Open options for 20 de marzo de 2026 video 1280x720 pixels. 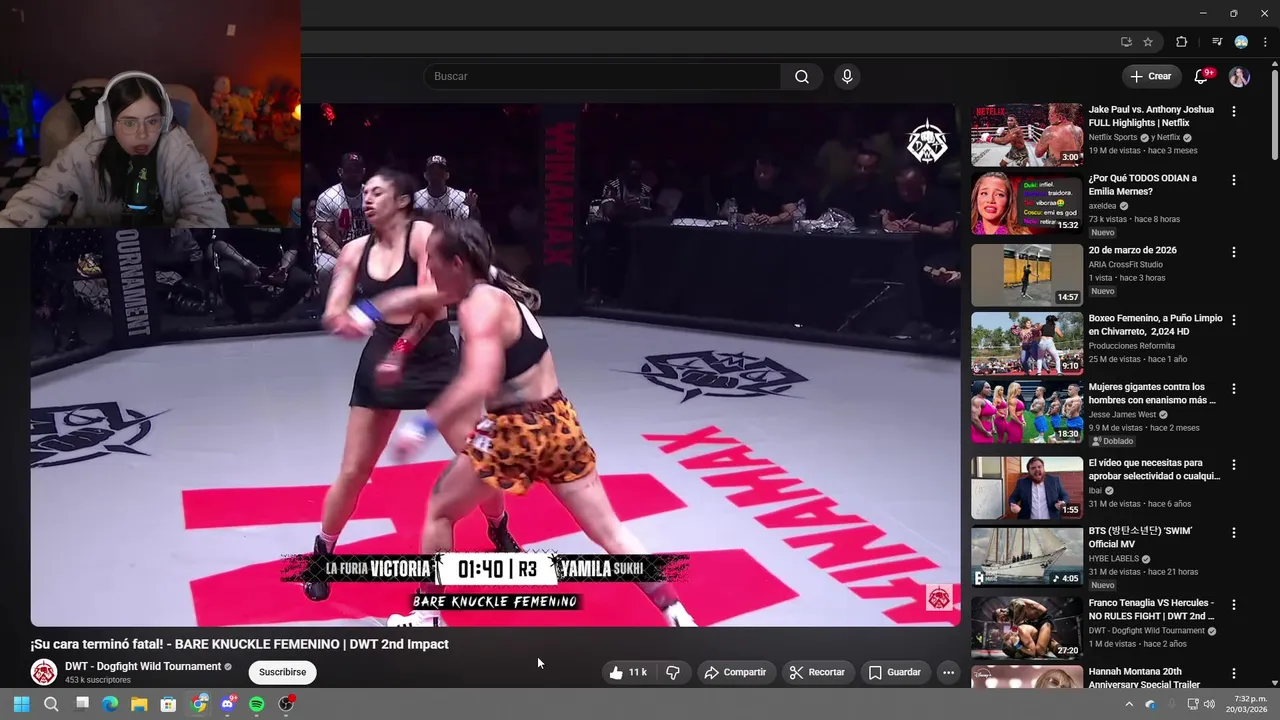tap(1233, 252)
